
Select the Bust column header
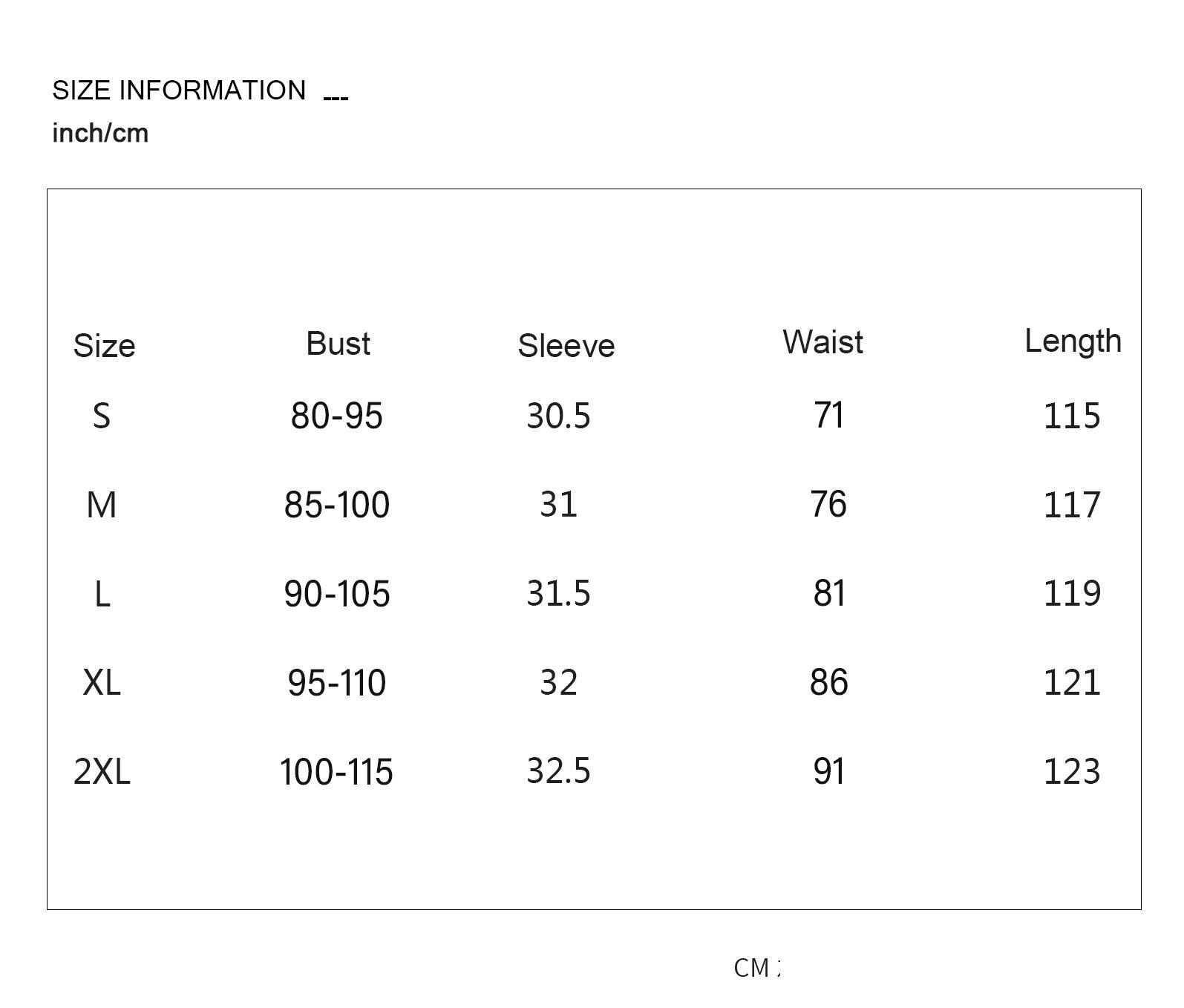coord(338,344)
